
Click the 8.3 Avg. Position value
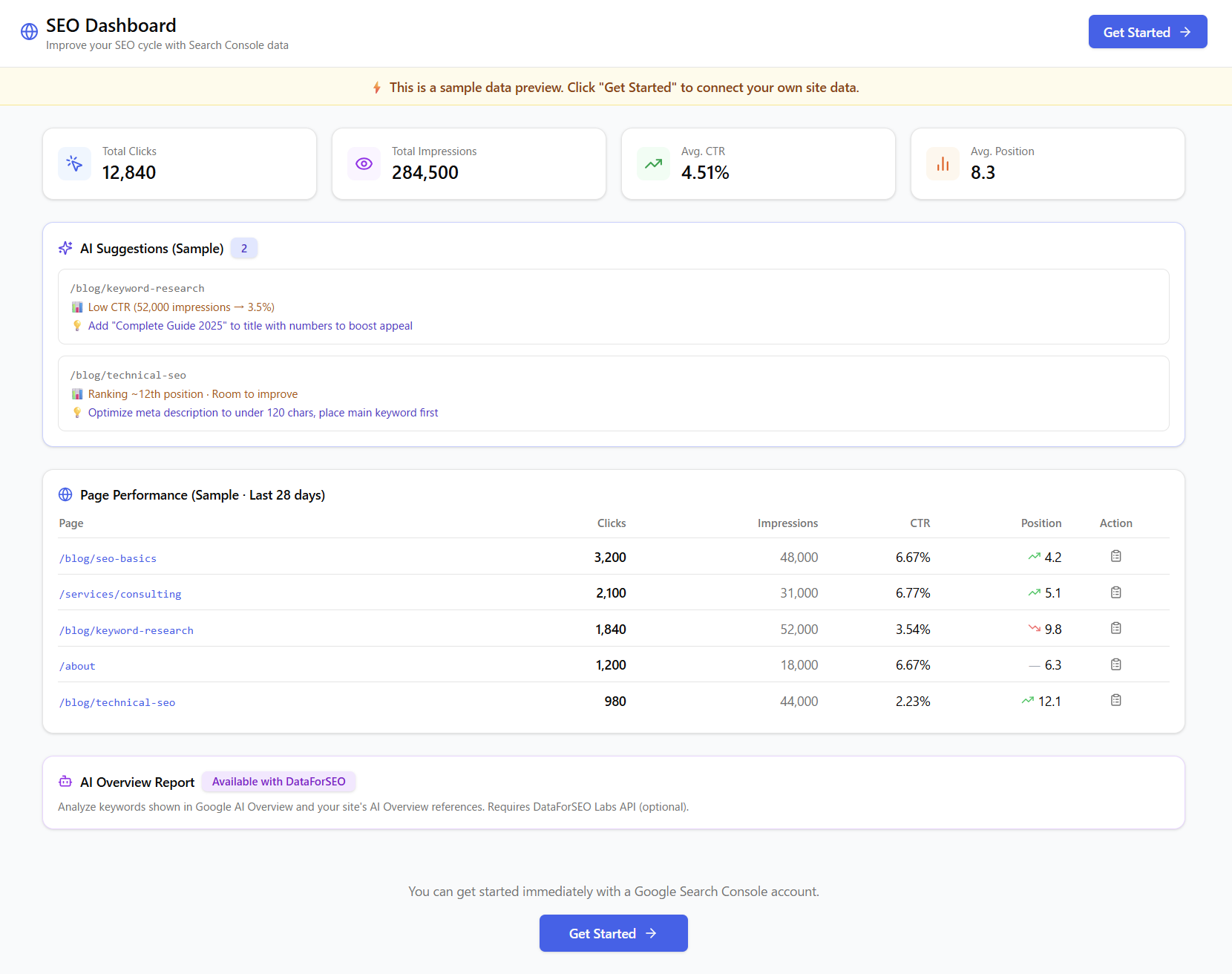point(983,173)
